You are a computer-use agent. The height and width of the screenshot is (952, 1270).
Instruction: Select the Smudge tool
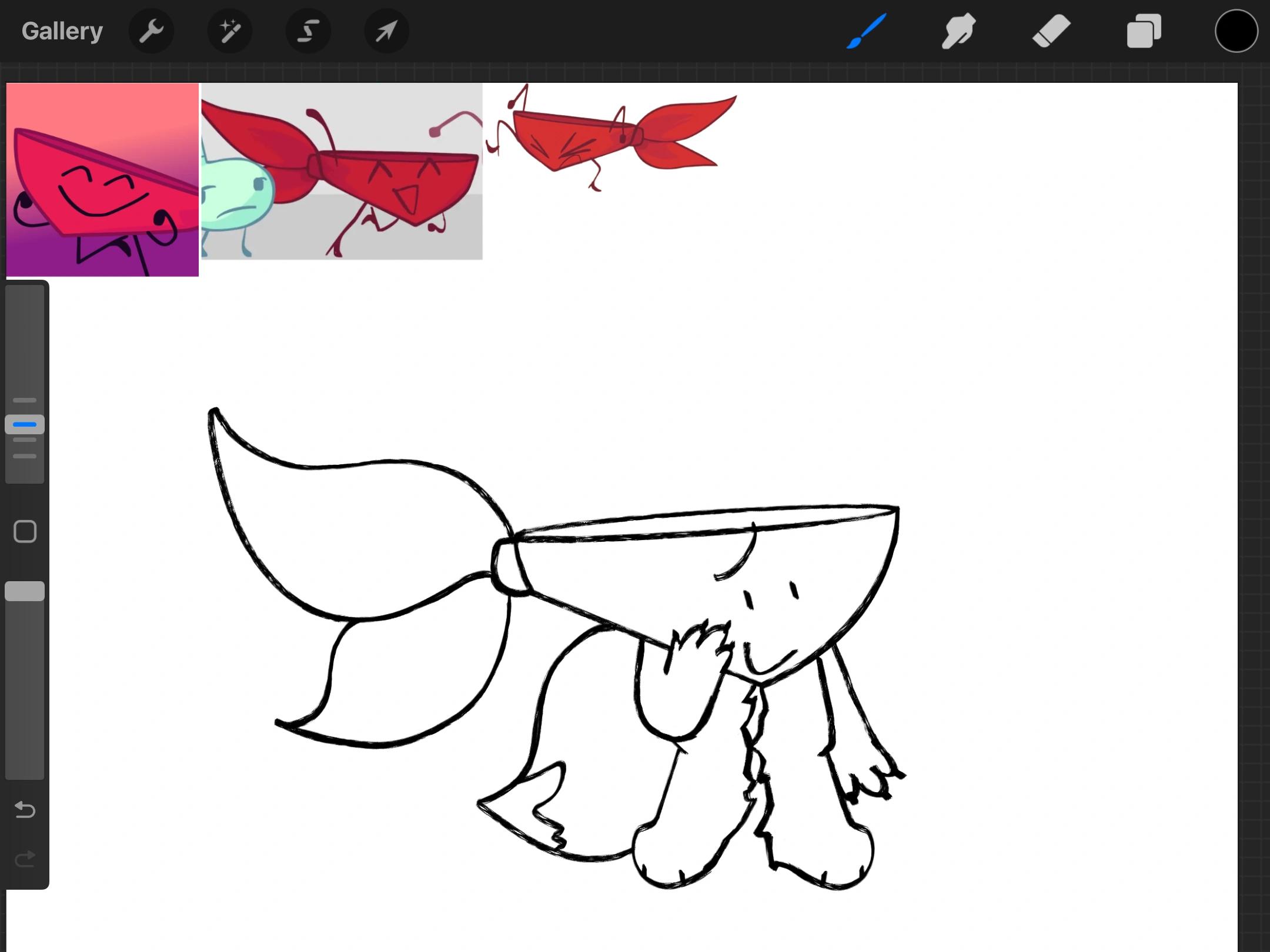(958, 31)
